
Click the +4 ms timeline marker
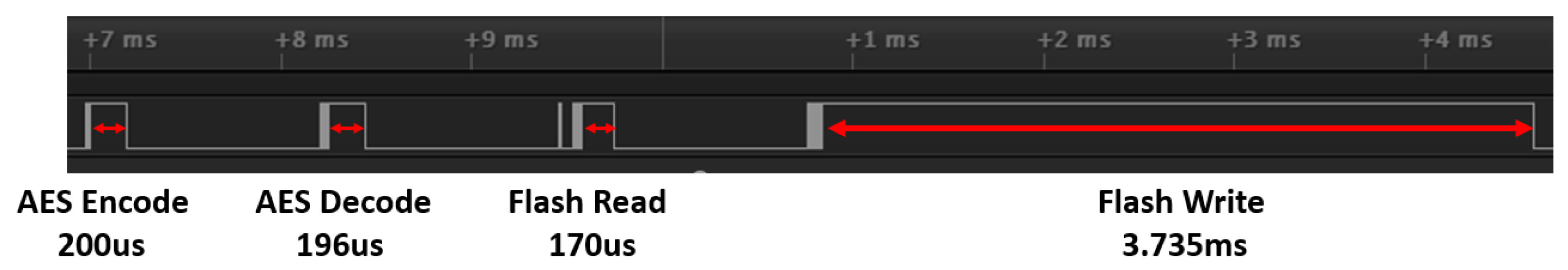[1456, 40]
